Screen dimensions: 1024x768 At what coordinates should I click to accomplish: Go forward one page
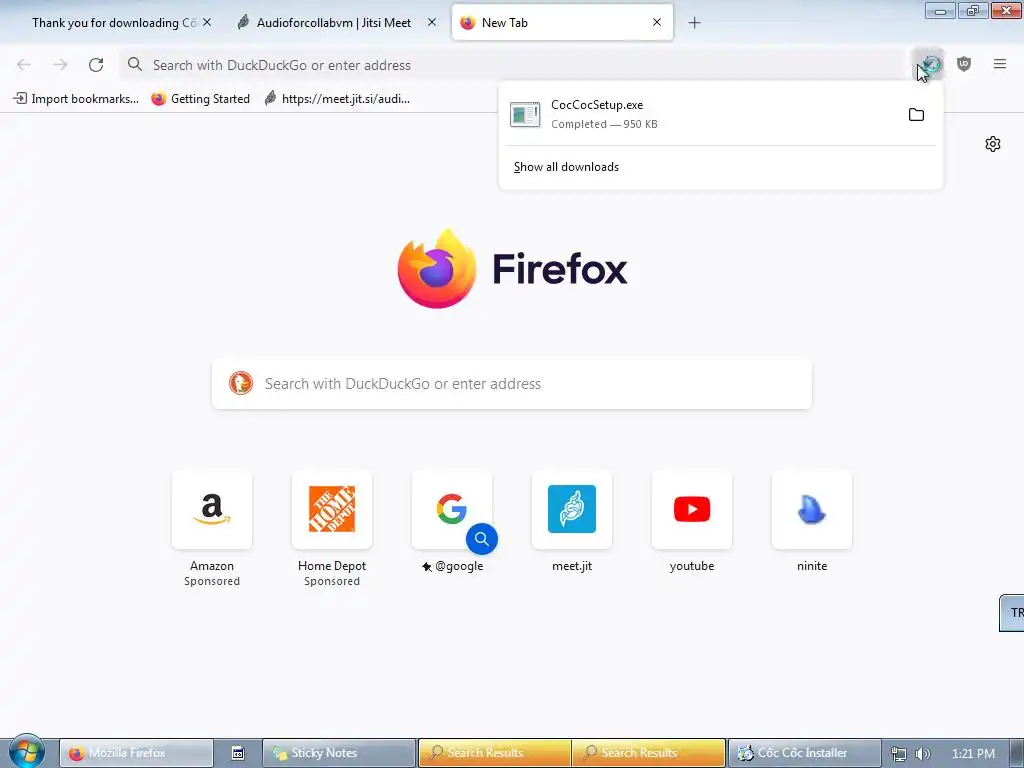(60, 65)
